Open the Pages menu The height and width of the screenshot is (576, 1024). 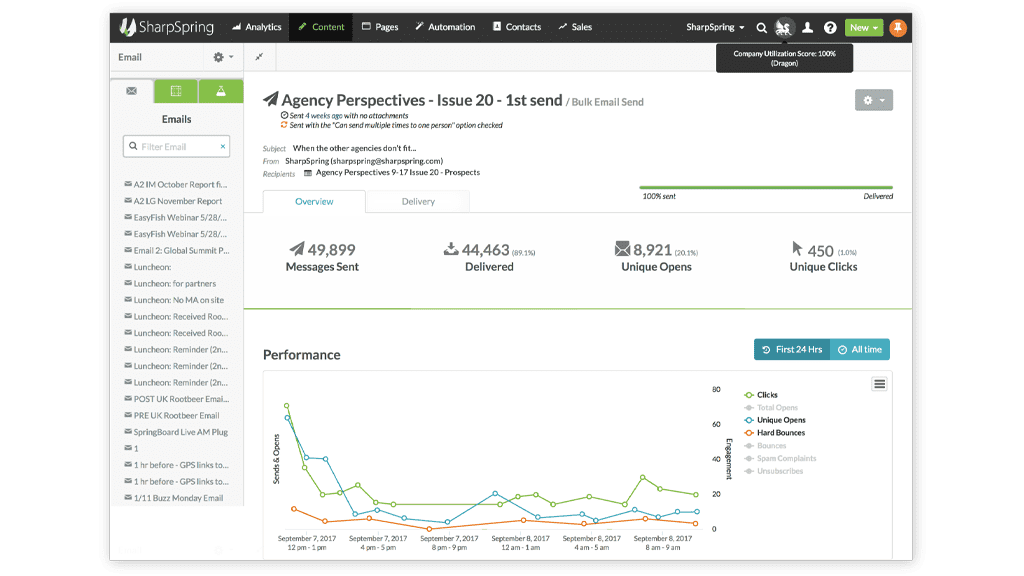tap(380, 27)
